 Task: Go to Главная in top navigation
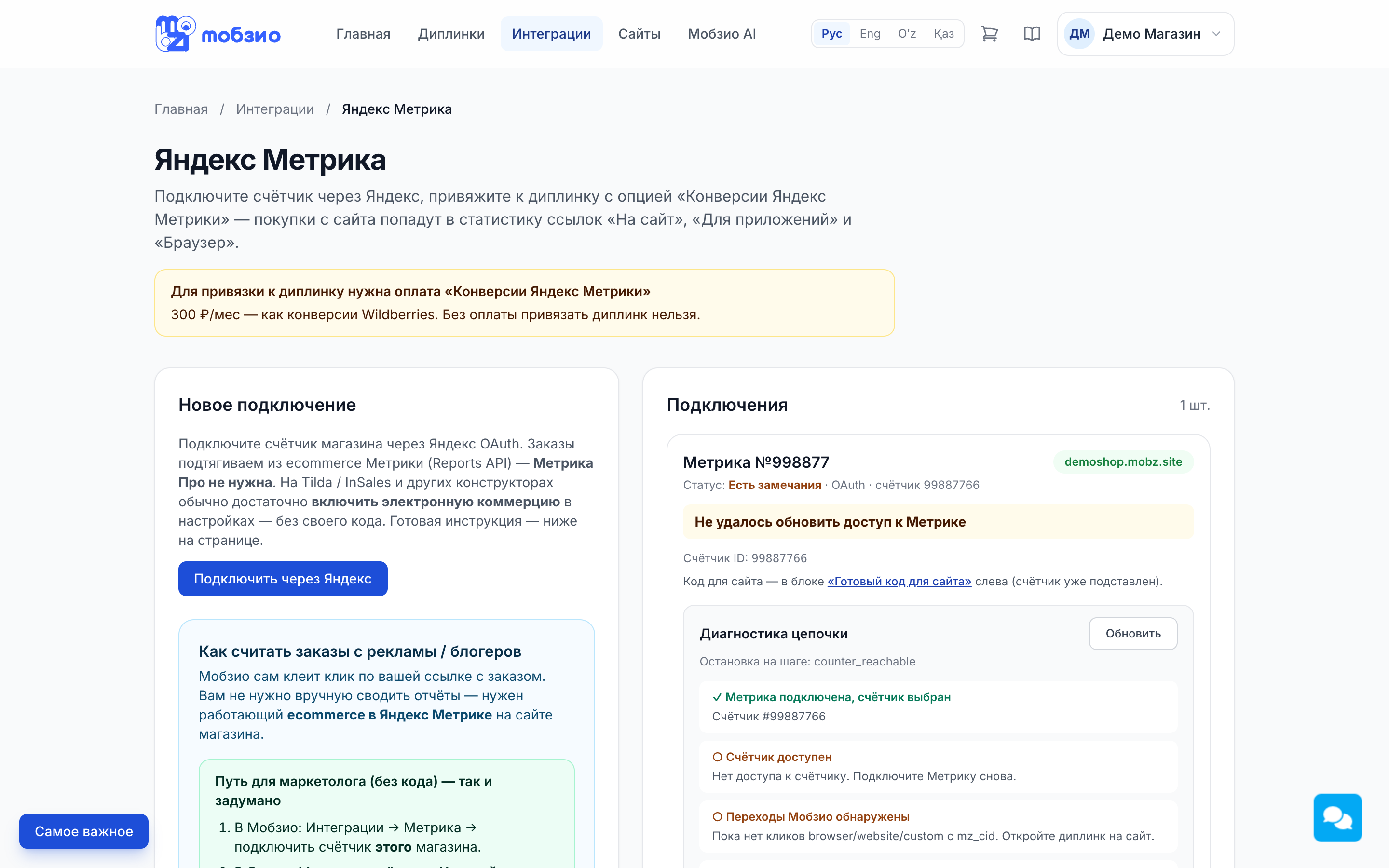[x=363, y=34]
